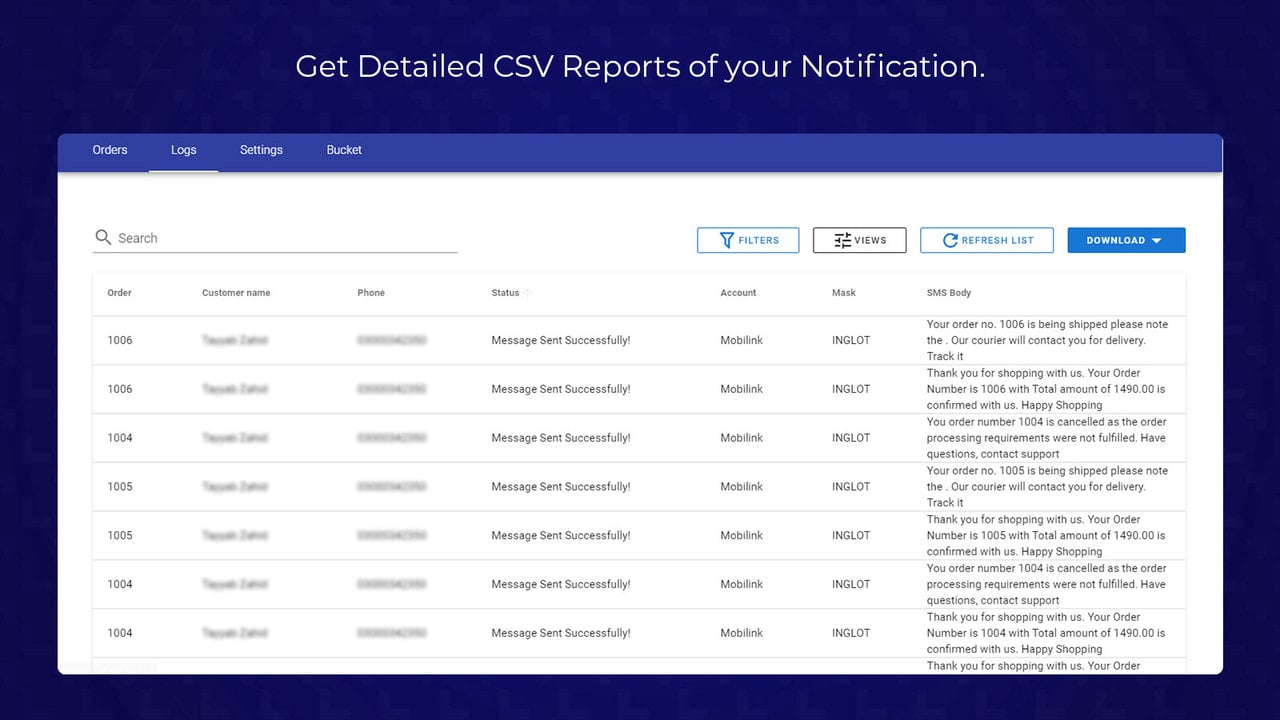Click the circular refresh arrow icon

pyautogui.click(x=951, y=240)
